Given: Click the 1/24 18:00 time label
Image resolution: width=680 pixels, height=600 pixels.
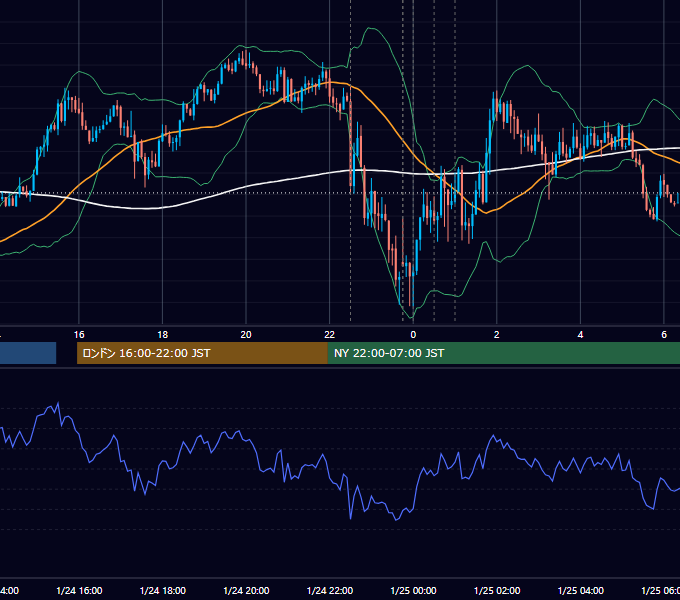Looking at the screenshot, I should coord(163,590).
